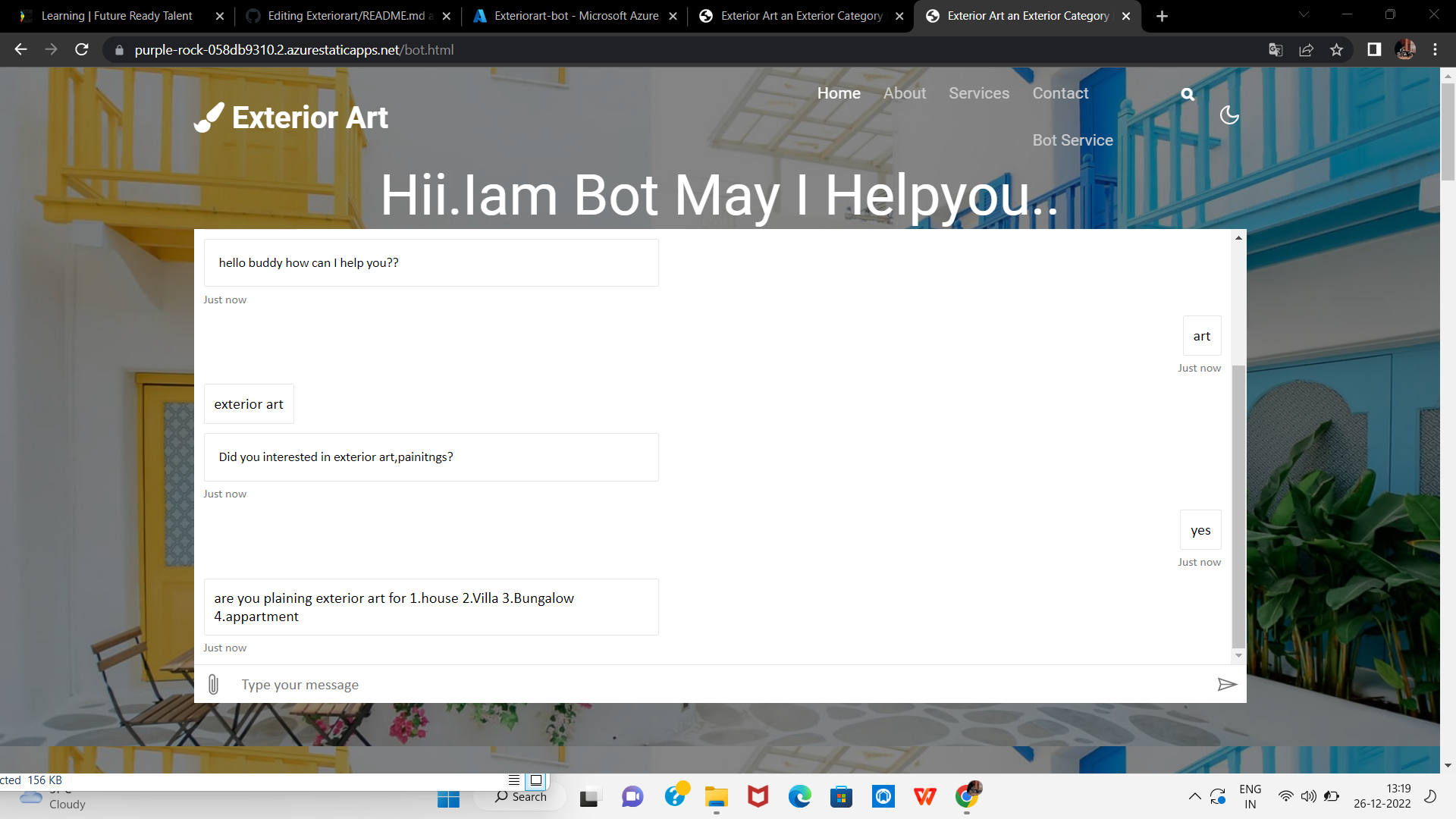Bookmark this page with the star icon
The height and width of the screenshot is (819, 1456).
(1336, 50)
